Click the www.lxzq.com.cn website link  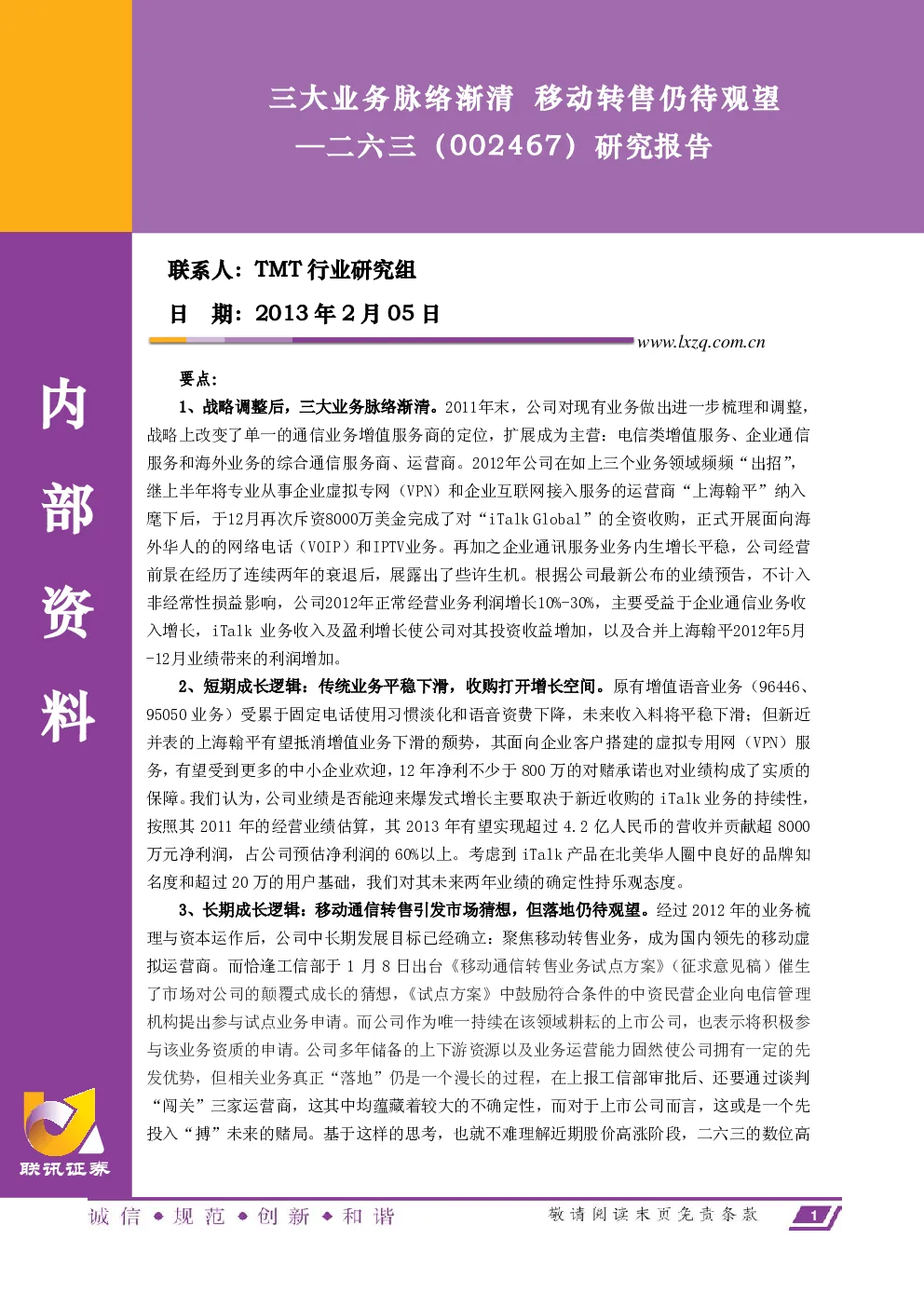point(700,342)
